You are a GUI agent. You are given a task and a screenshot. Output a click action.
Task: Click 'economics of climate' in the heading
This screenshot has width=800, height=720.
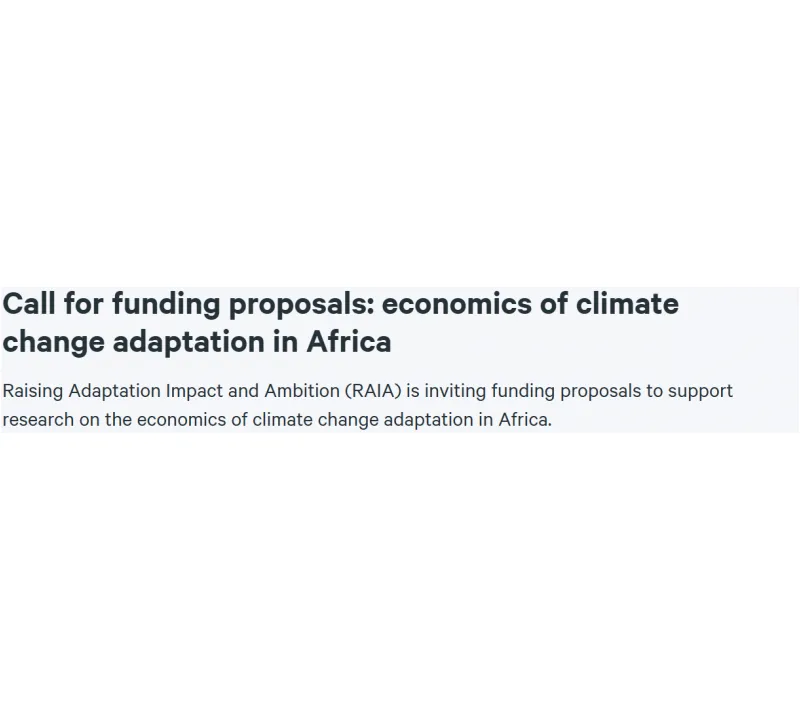click(530, 303)
